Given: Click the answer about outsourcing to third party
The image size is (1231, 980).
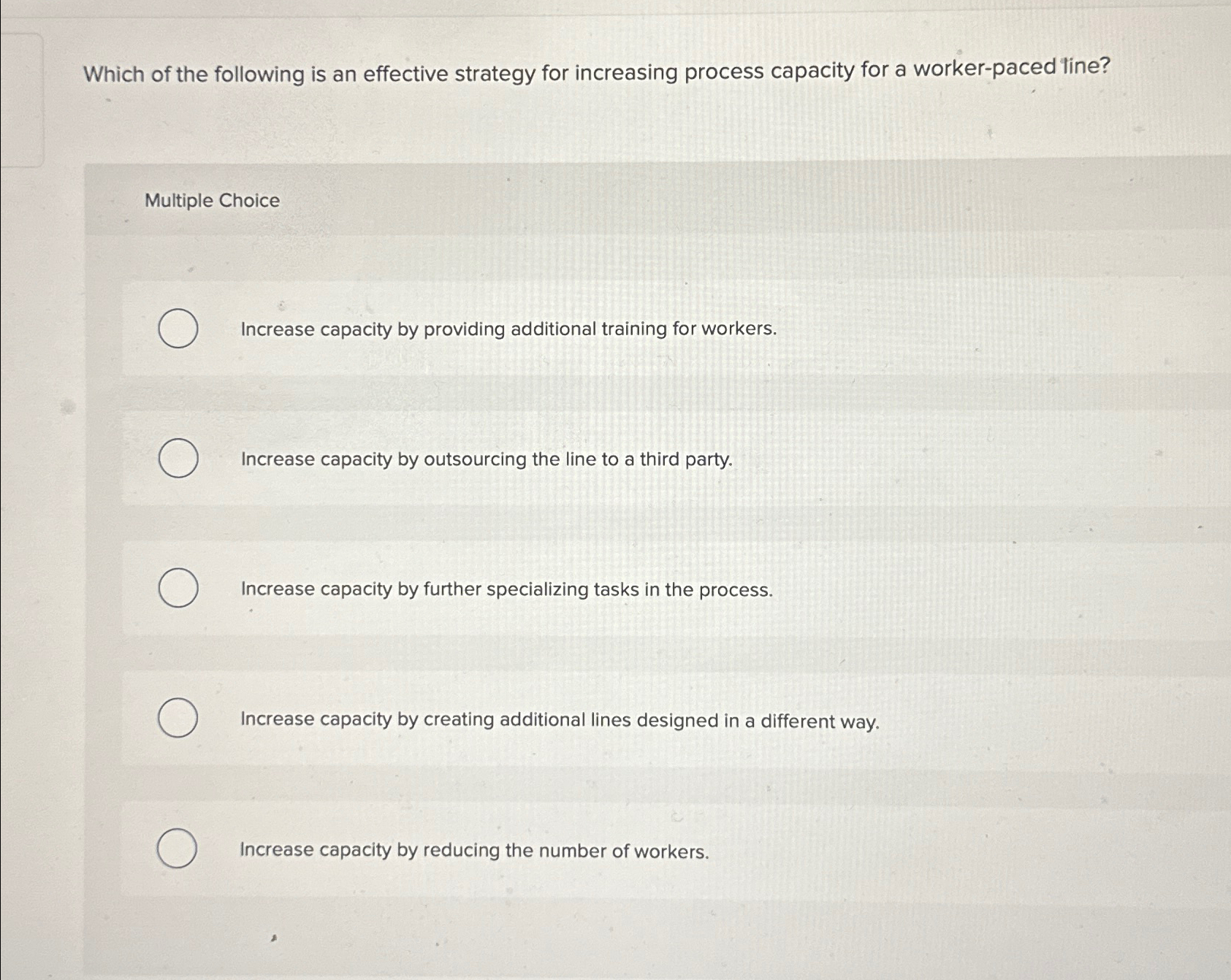Looking at the screenshot, I should [485, 460].
